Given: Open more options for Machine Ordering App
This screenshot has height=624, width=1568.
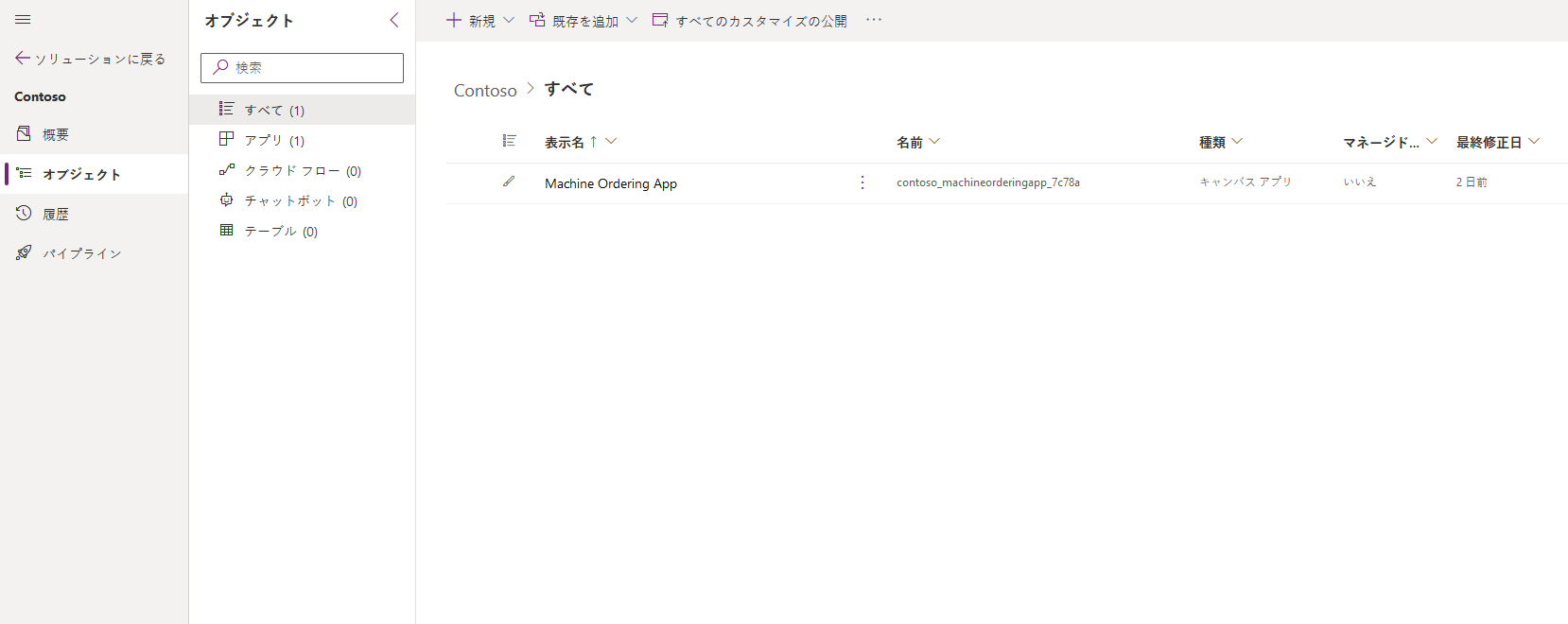Looking at the screenshot, I should point(862,182).
